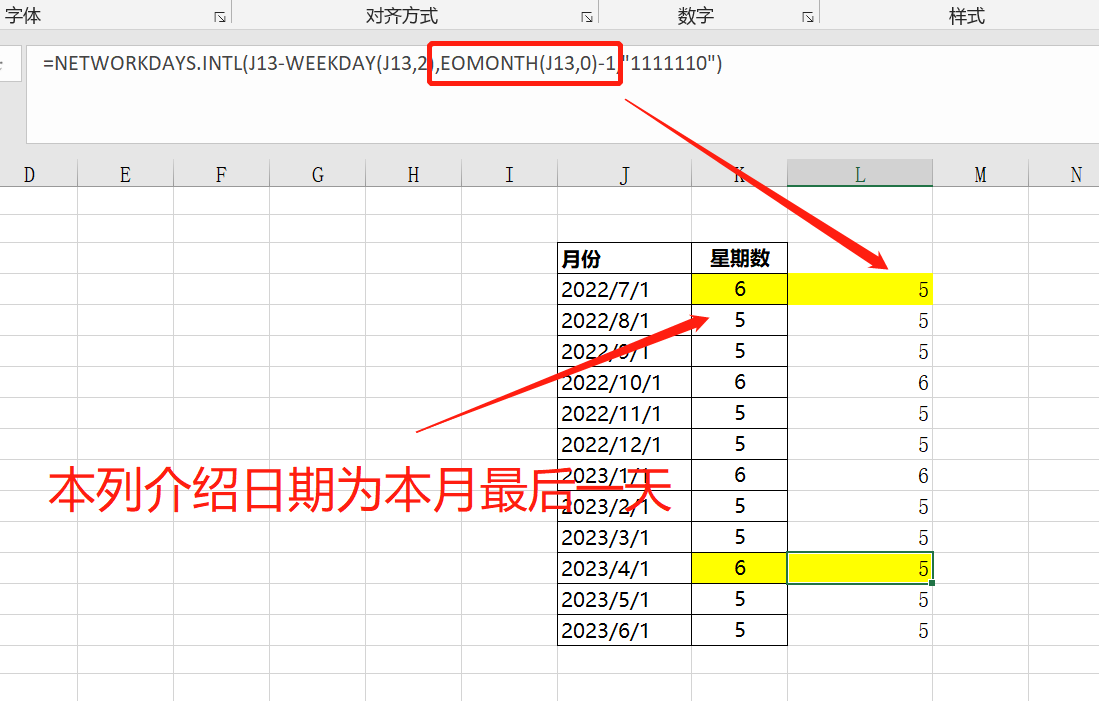
Task: Select date cell 2022/10/1
Action: coord(624,382)
